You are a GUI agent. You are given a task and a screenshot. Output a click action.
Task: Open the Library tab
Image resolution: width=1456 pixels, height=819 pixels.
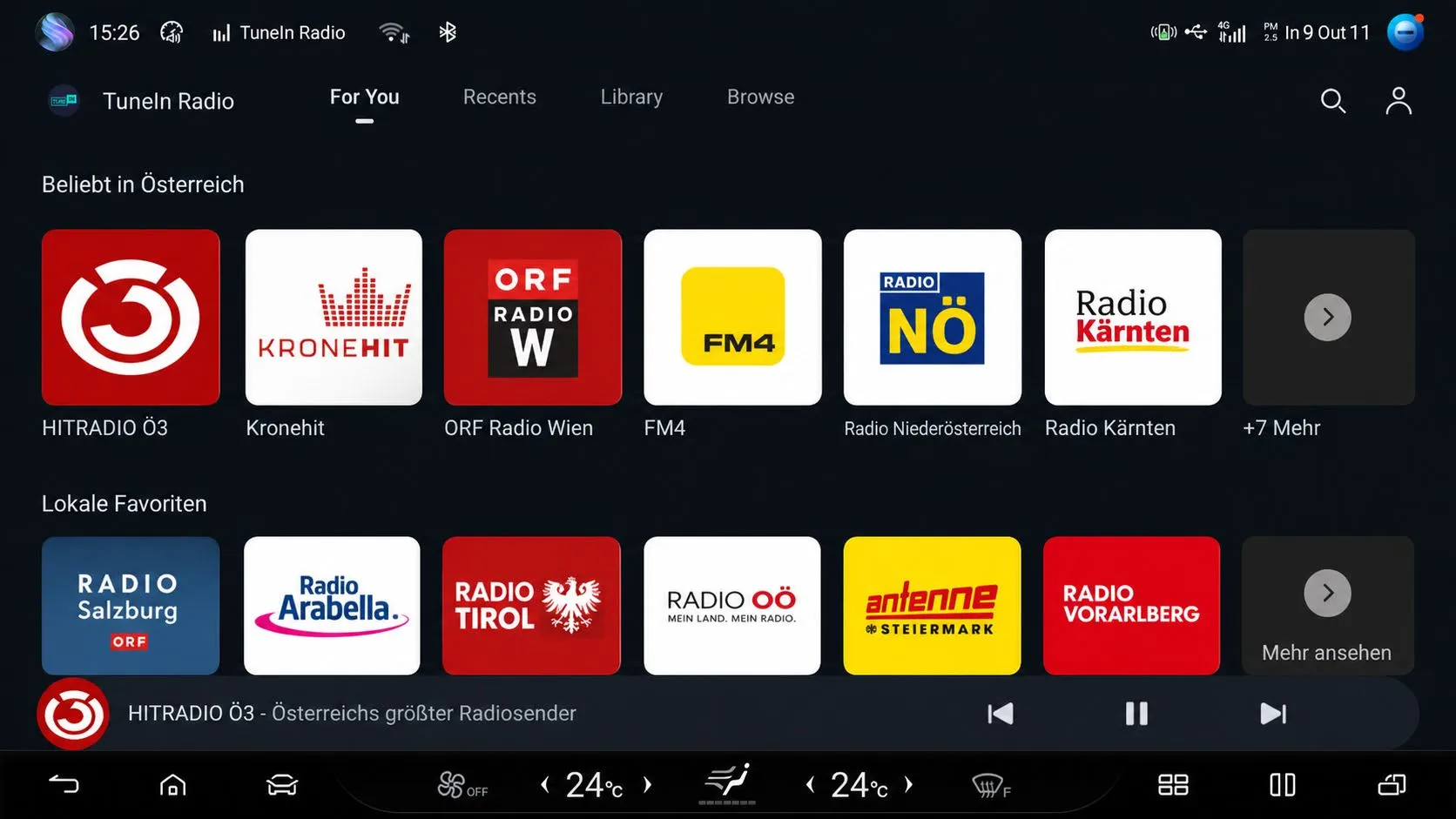point(631,97)
